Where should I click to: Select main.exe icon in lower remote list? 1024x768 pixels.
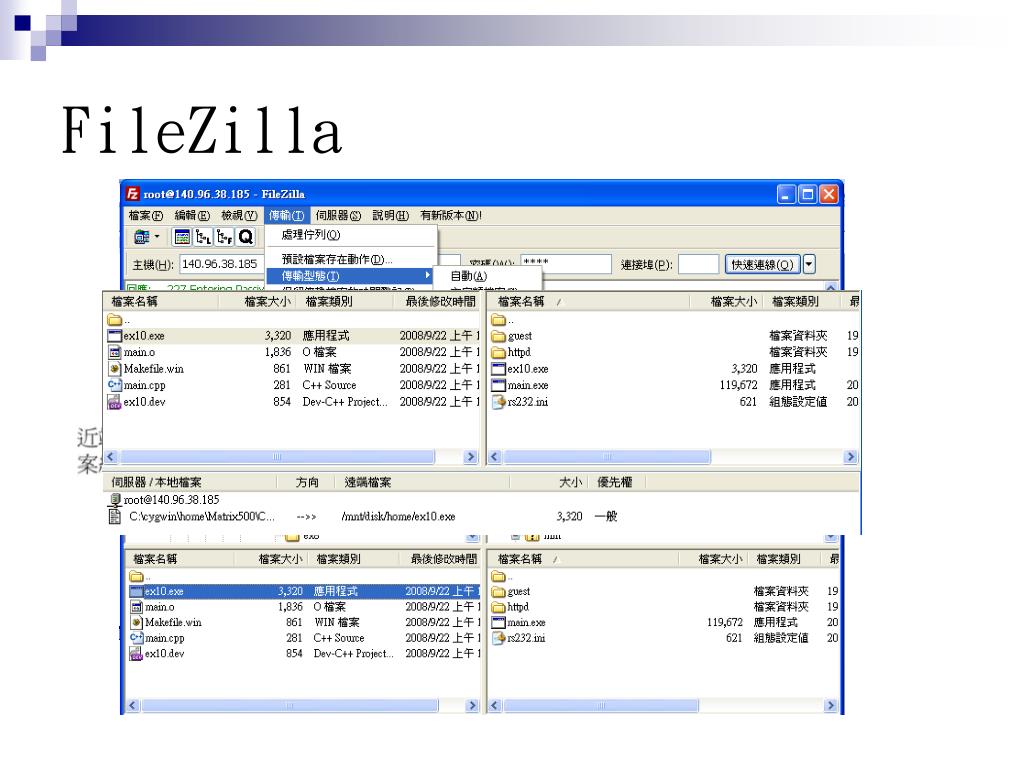(499, 623)
